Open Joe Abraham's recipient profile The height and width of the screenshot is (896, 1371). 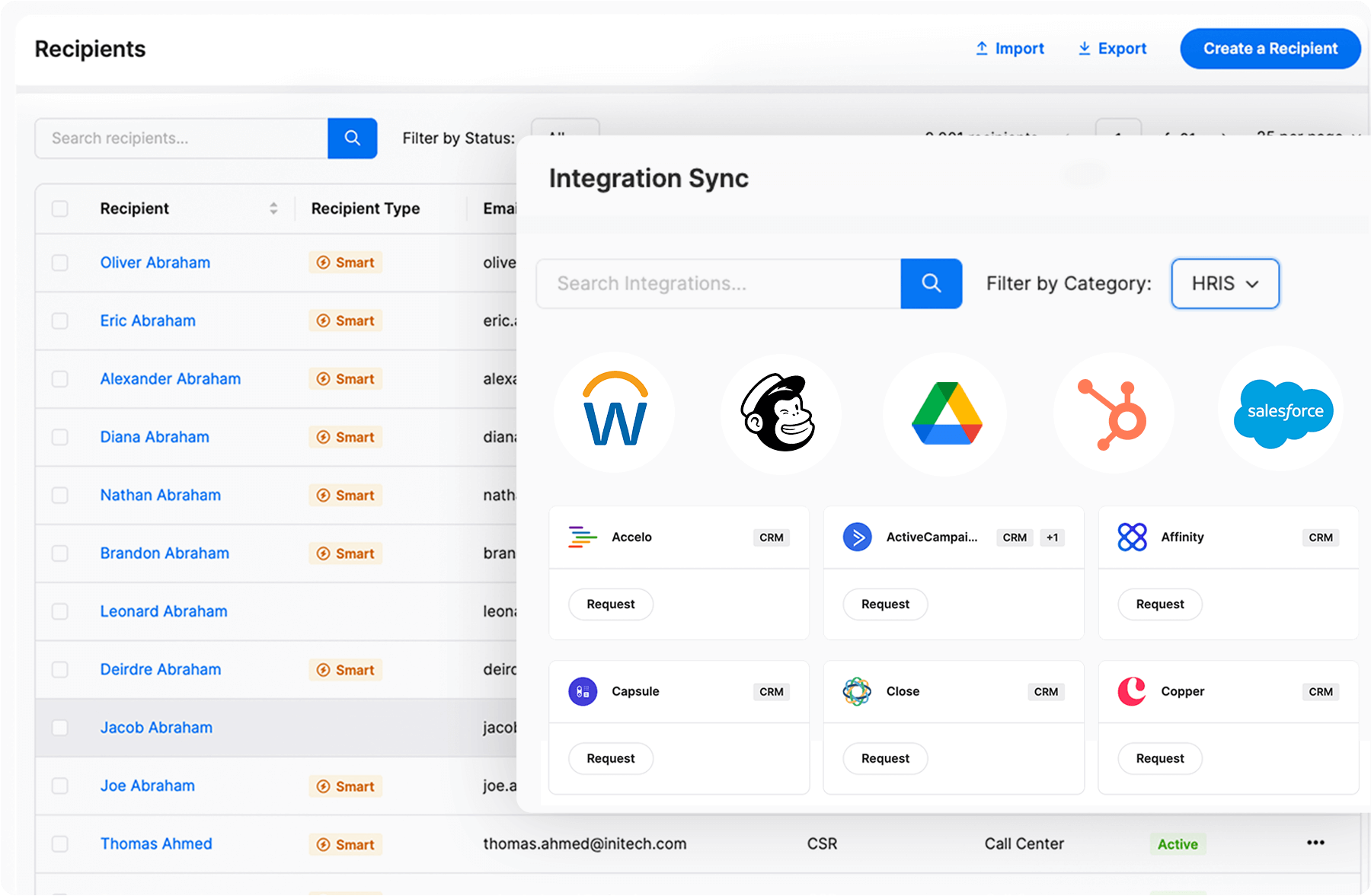pyautogui.click(x=148, y=786)
